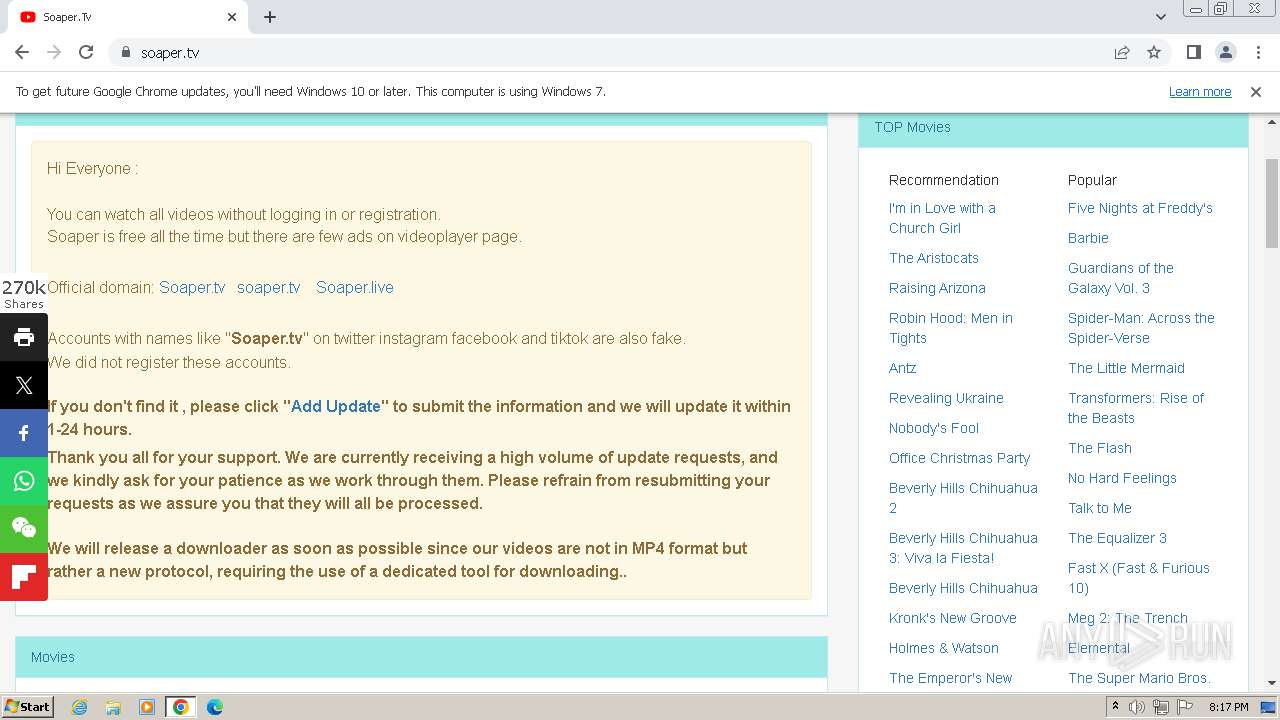This screenshot has height=720, width=1280.
Task: Open the Soaper.live domain link
Action: (355, 287)
